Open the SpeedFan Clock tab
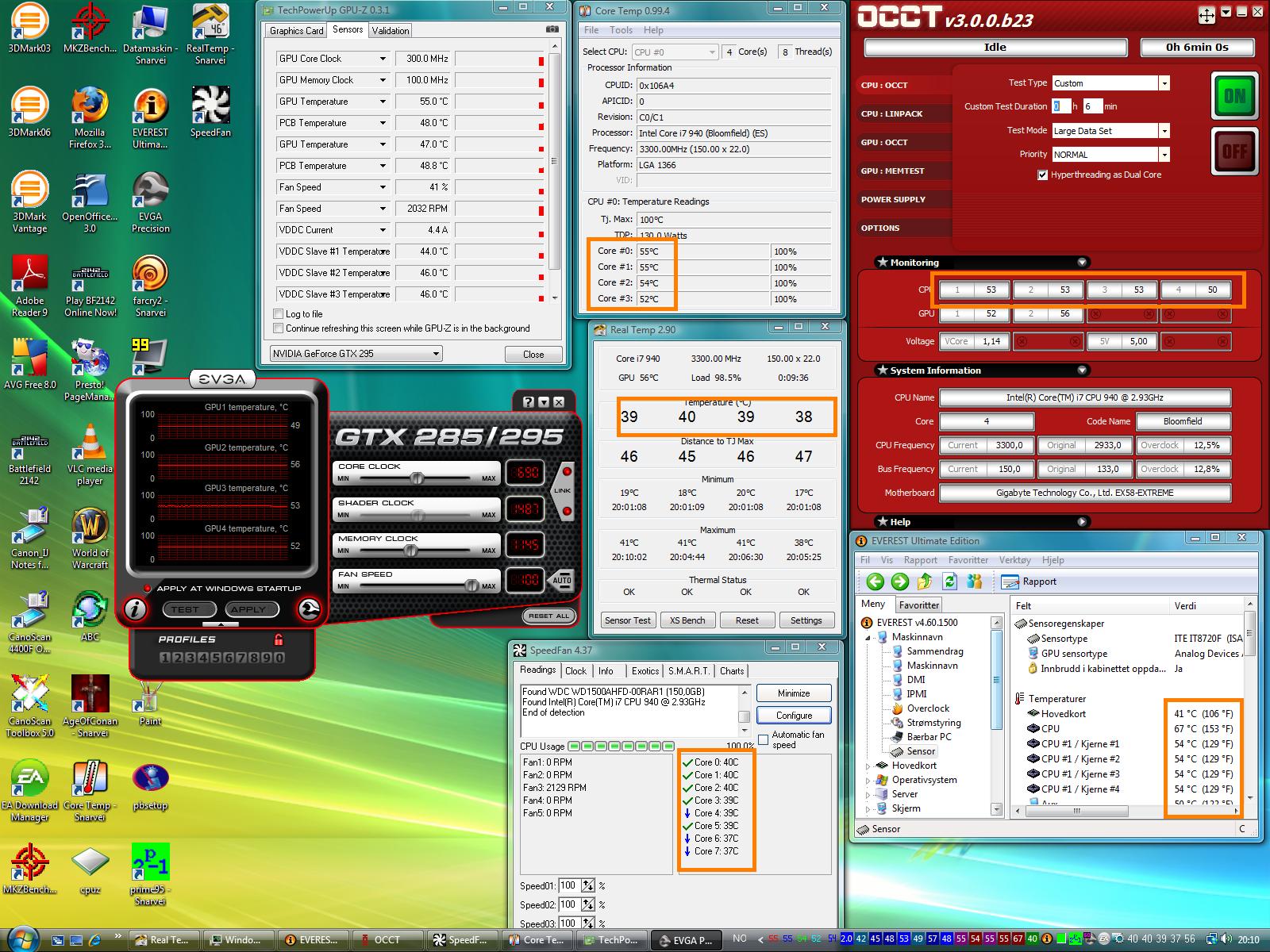The height and width of the screenshot is (952, 1270). pyautogui.click(x=575, y=671)
